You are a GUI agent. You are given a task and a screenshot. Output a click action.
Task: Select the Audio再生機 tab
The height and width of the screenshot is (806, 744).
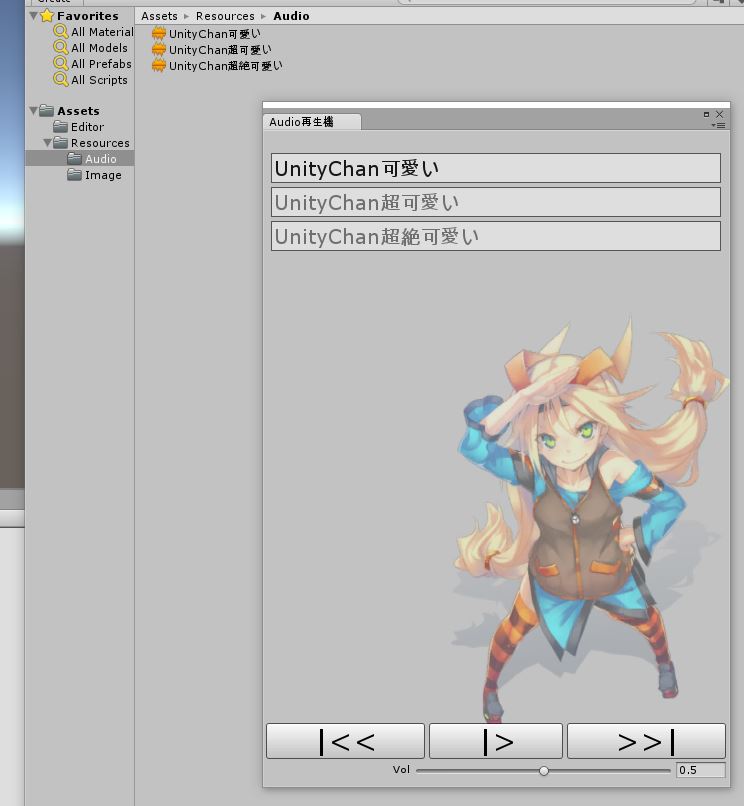coord(312,122)
